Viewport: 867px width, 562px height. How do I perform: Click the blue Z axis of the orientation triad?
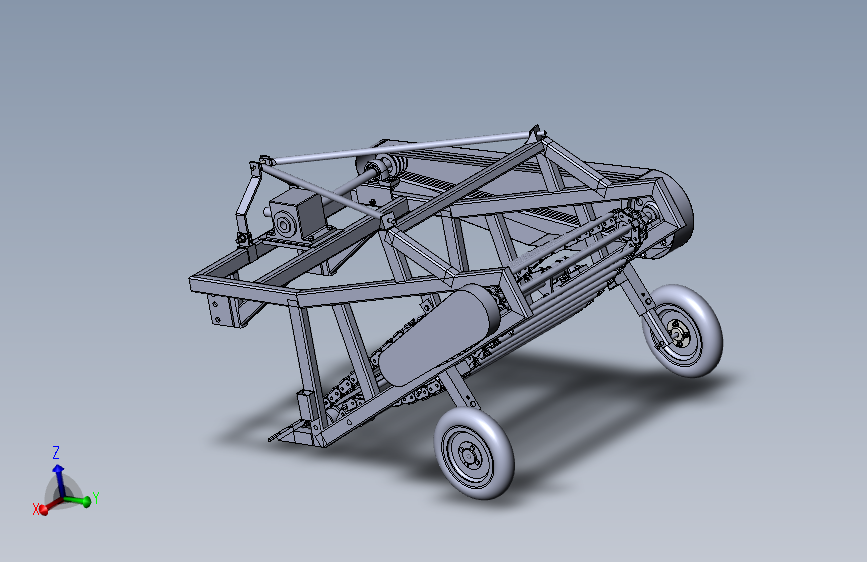[58, 481]
